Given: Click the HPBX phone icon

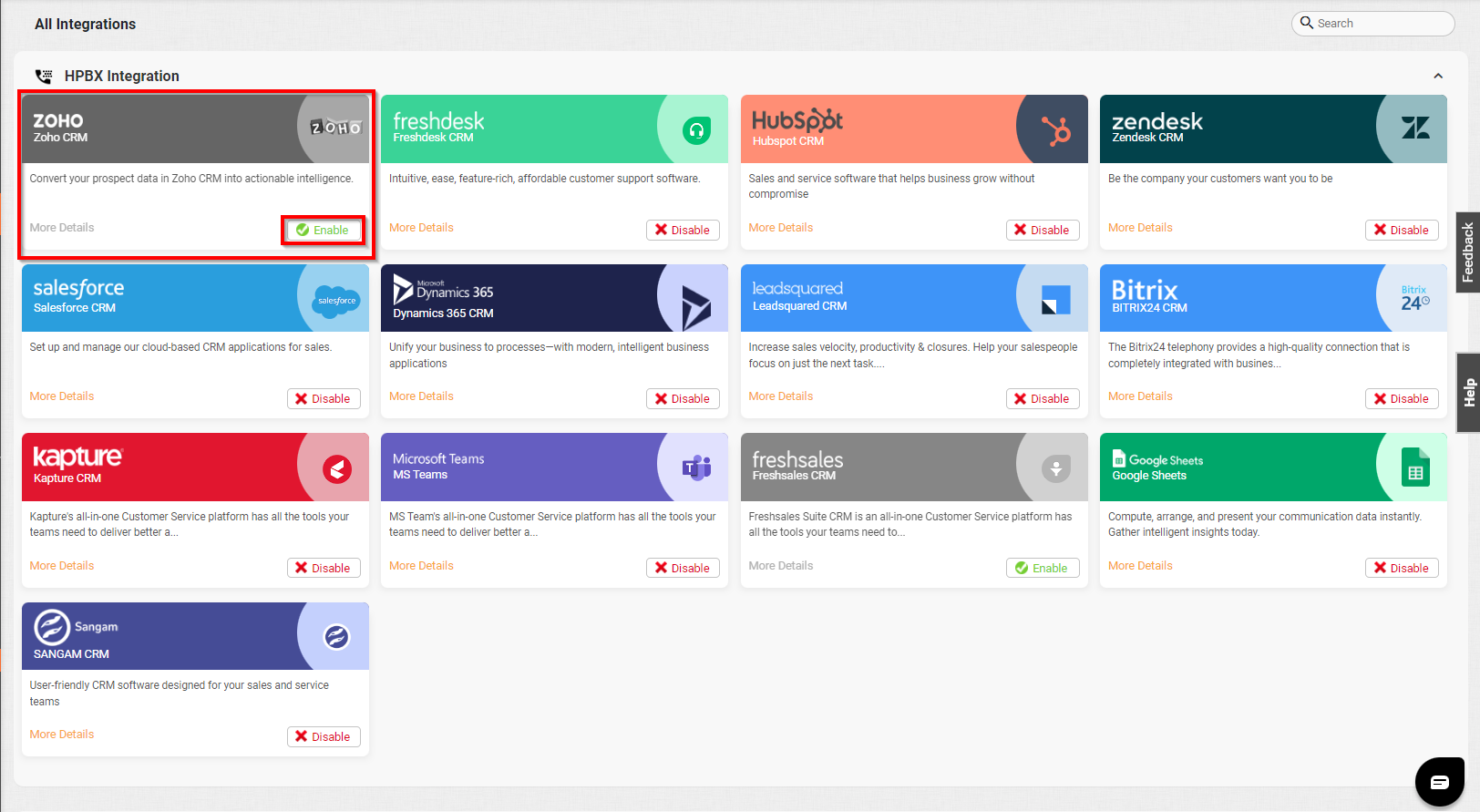Looking at the screenshot, I should [x=44, y=76].
